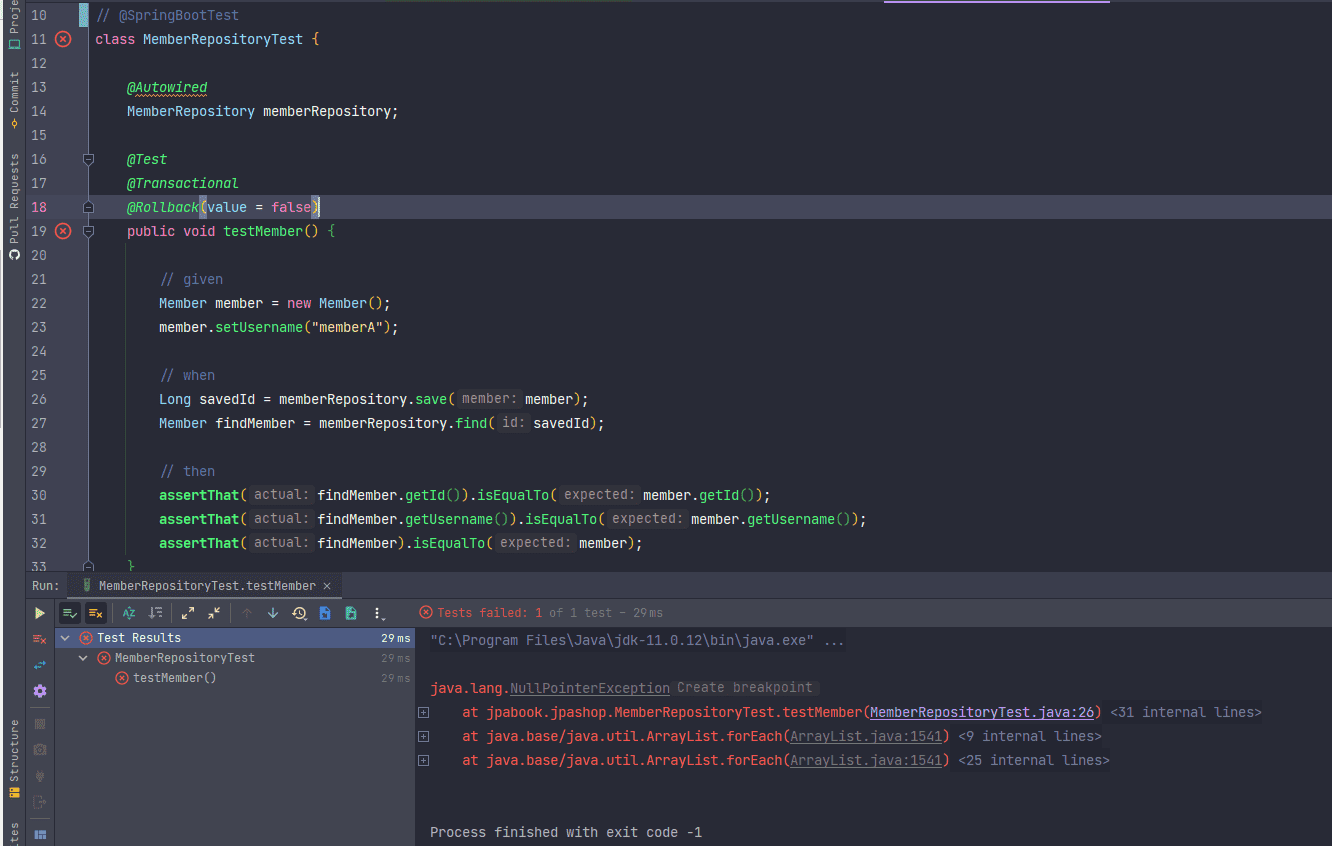Viewport: 1332px width, 846px height.
Task: Rerun the test with the green play icon
Action: (40, 613)
